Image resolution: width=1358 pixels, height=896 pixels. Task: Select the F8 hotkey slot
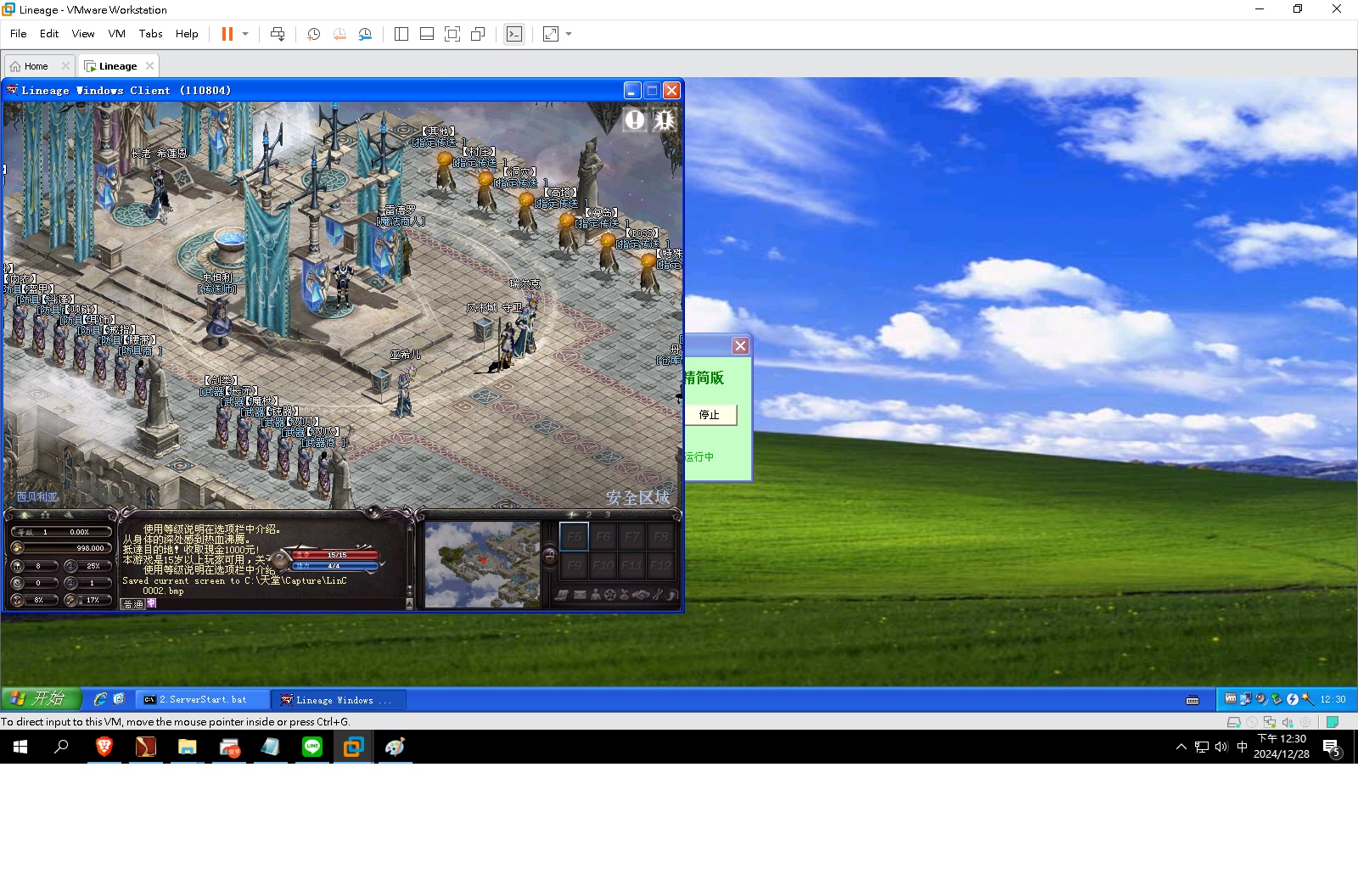(661, 536)
